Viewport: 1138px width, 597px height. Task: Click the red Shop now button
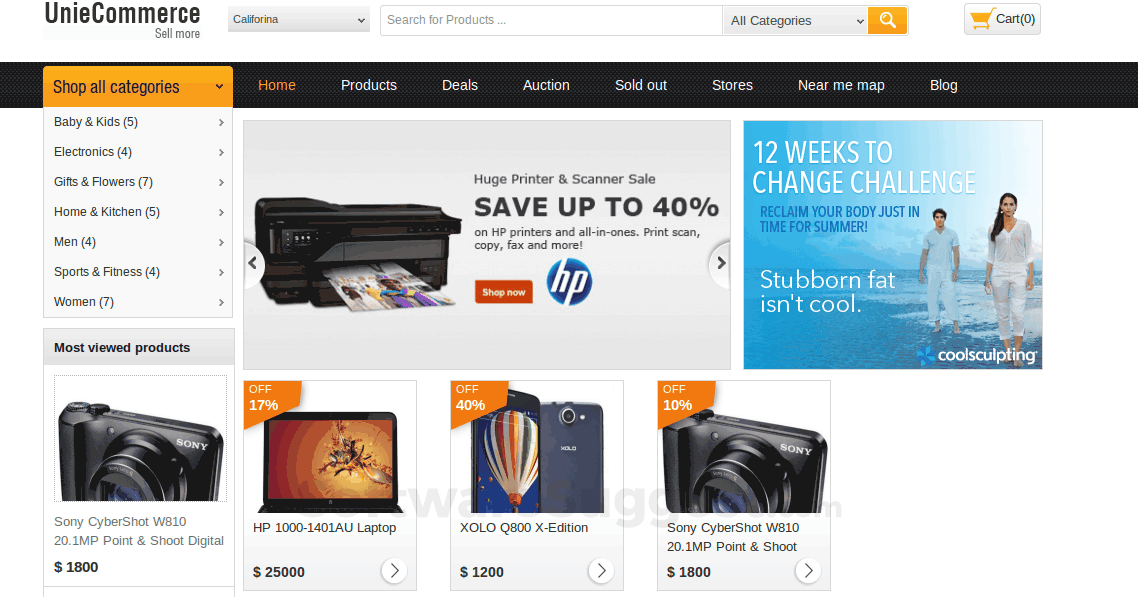[504, 292]
